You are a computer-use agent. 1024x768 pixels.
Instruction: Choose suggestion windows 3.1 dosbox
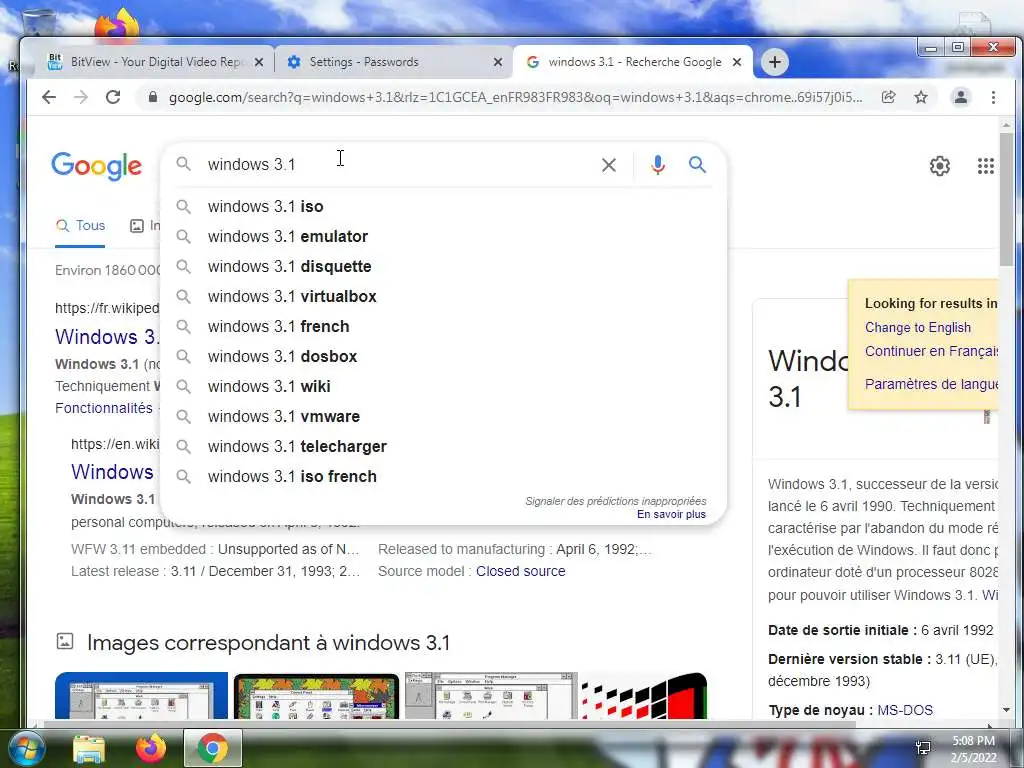[x=444, y=357]
